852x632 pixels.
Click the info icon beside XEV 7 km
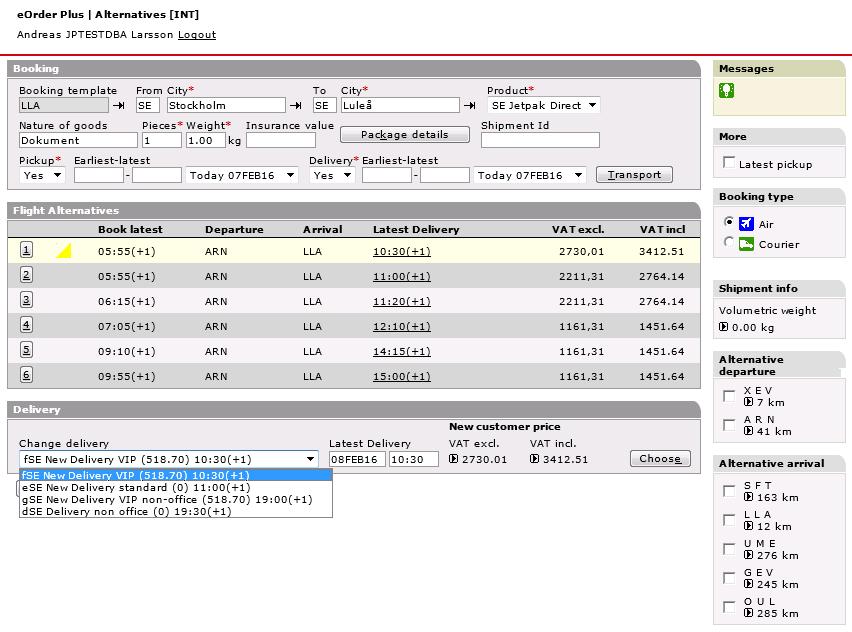(748, 402)
